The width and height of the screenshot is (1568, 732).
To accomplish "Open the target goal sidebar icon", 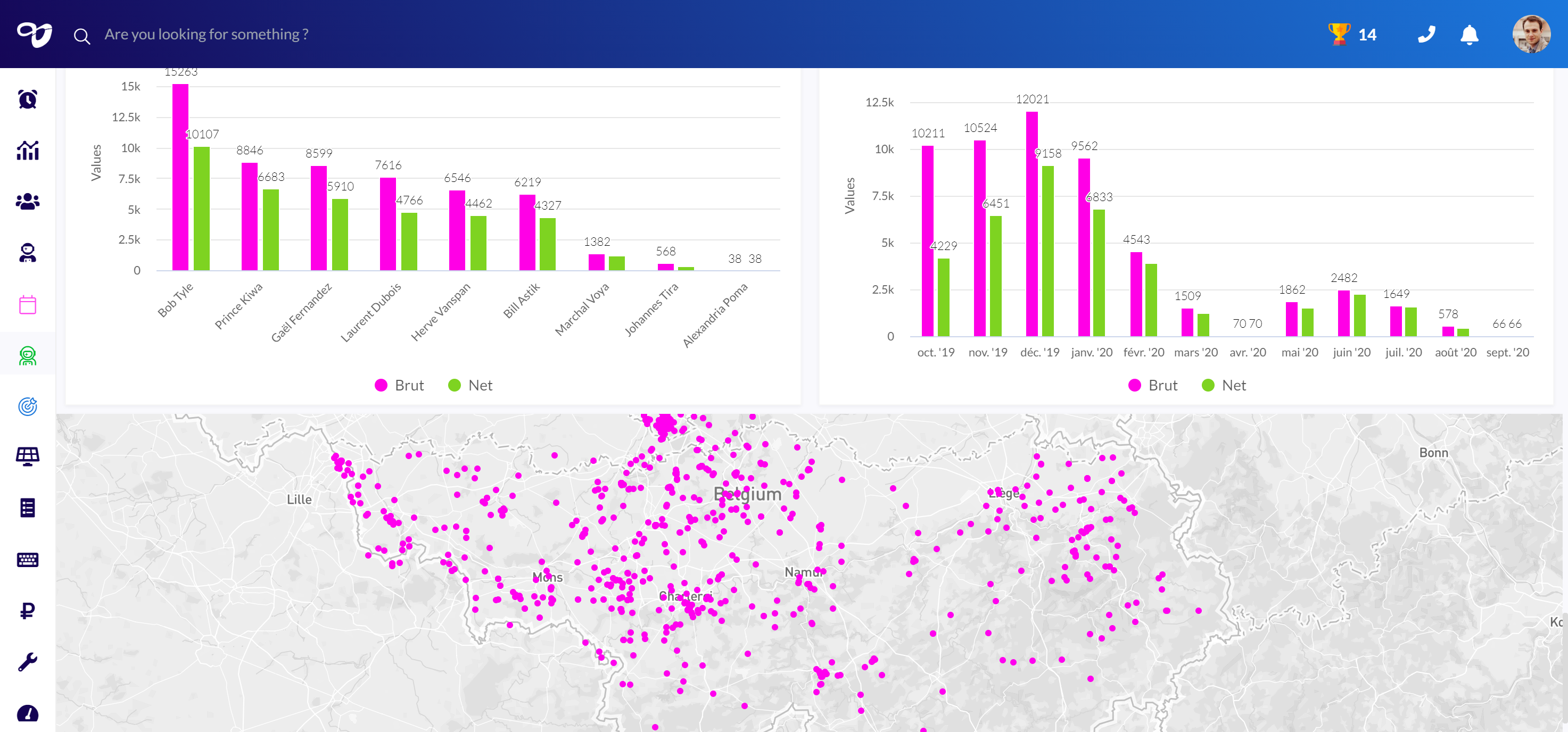I will click(27, 406).
